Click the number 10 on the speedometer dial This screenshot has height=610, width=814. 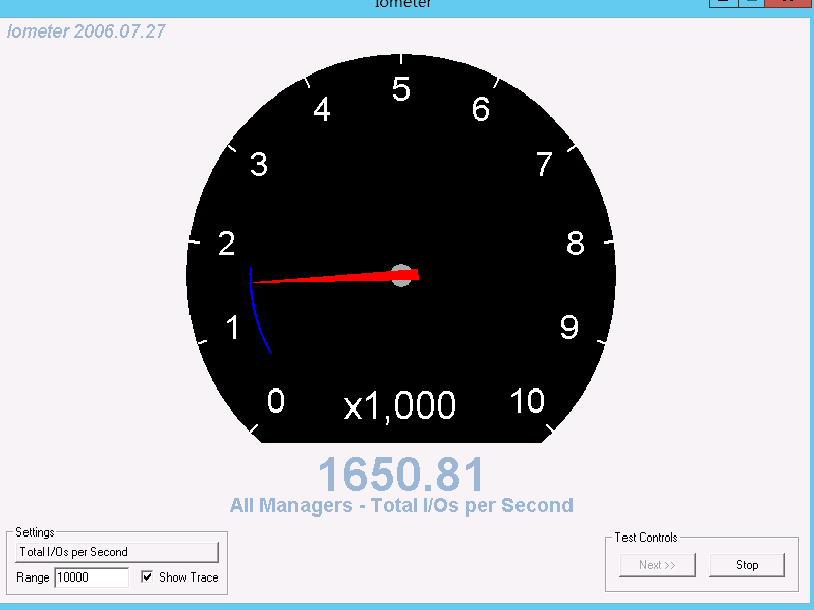(x=527, y=400)
